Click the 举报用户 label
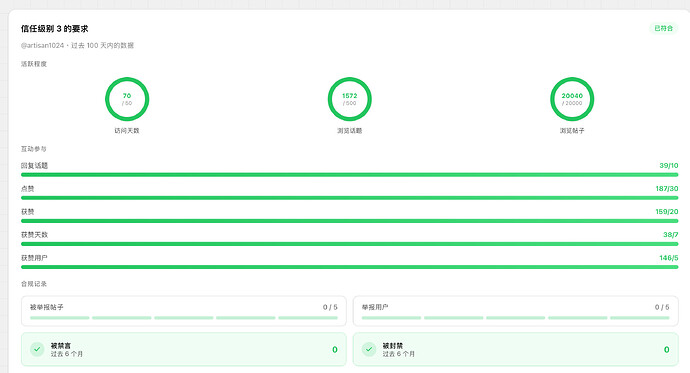 (x=375, y=307)
